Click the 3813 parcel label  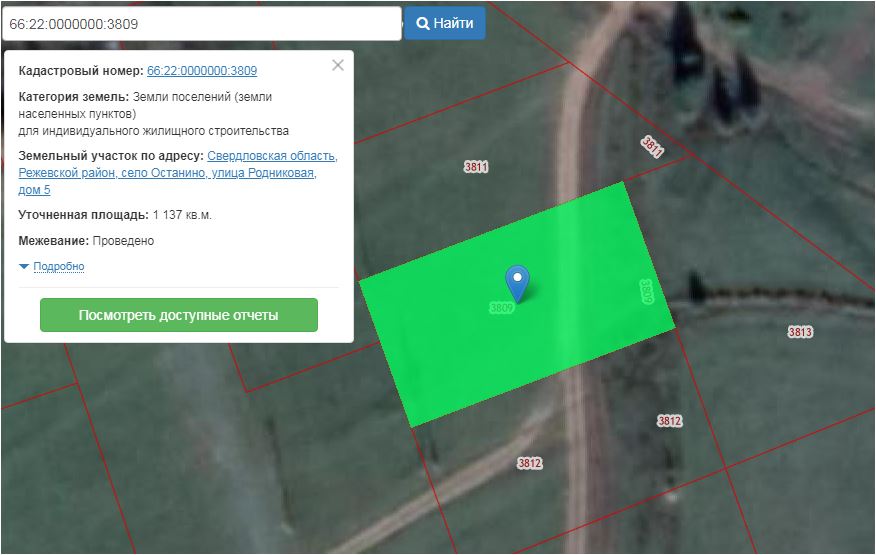pos(800,332)
